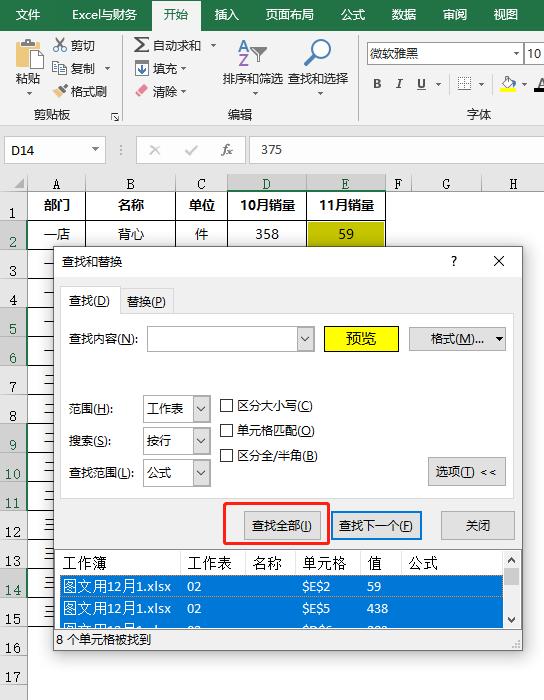Click the yellow Preview (预览) format swatch
This screenshot has height=700, width=544.
361,339
